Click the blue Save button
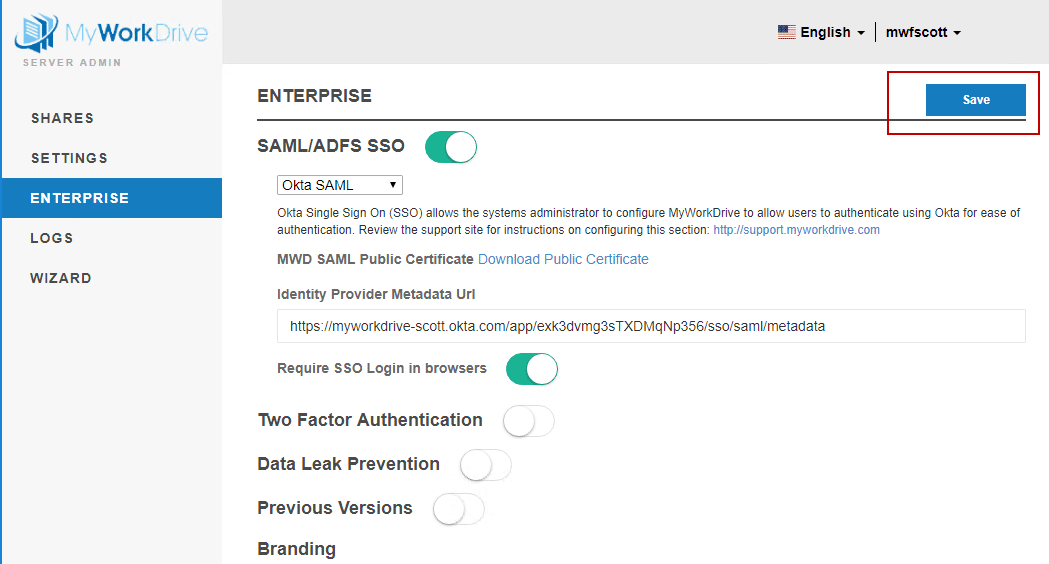 975,100
